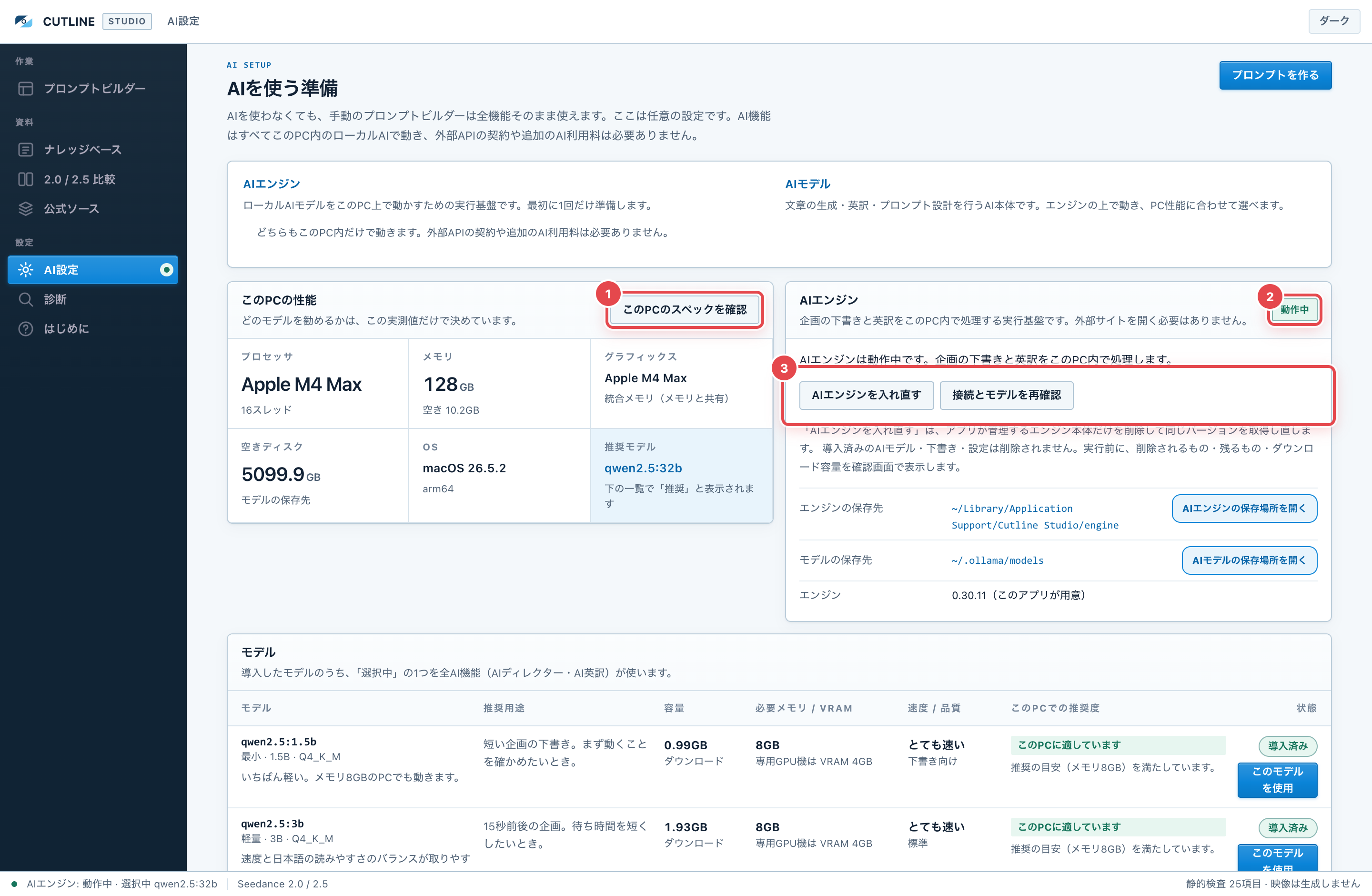1372x896 pixels.
Task: Click the Apple M4 Max processor value
Action: pos(302,385)
